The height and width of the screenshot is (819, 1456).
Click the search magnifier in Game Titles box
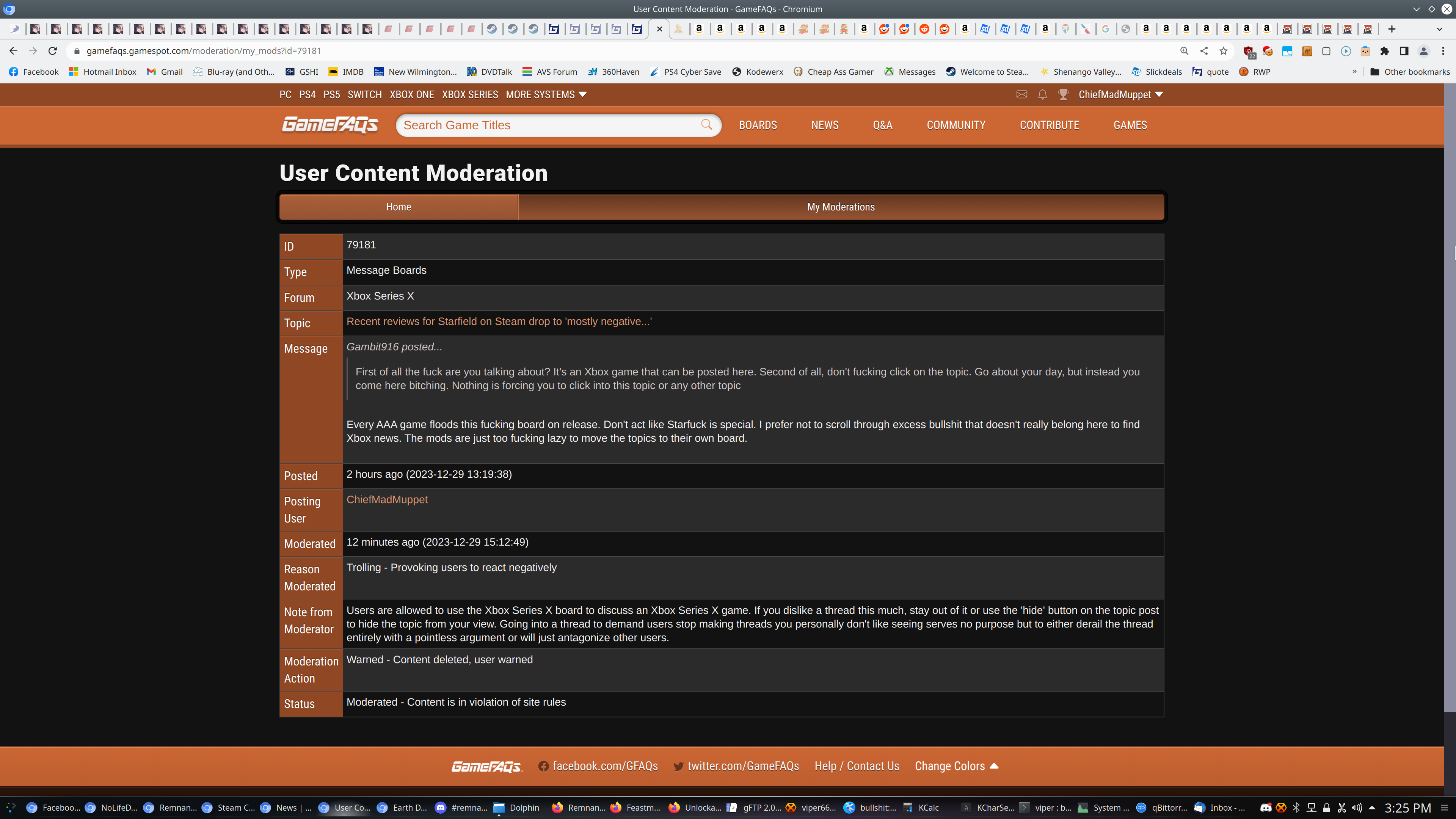[706, 124]
